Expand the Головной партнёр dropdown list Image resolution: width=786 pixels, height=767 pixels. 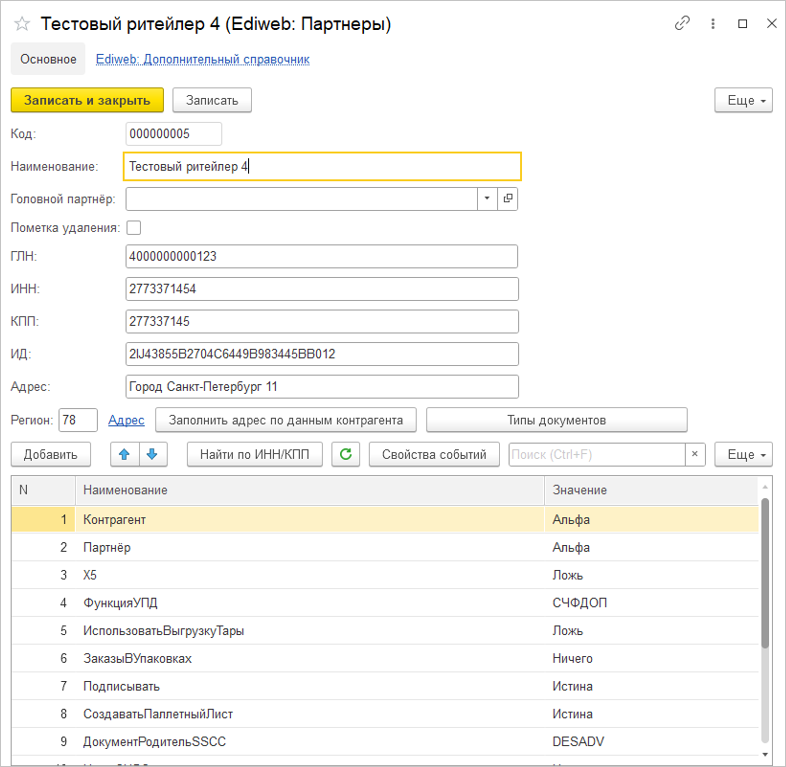pos(487,199)
